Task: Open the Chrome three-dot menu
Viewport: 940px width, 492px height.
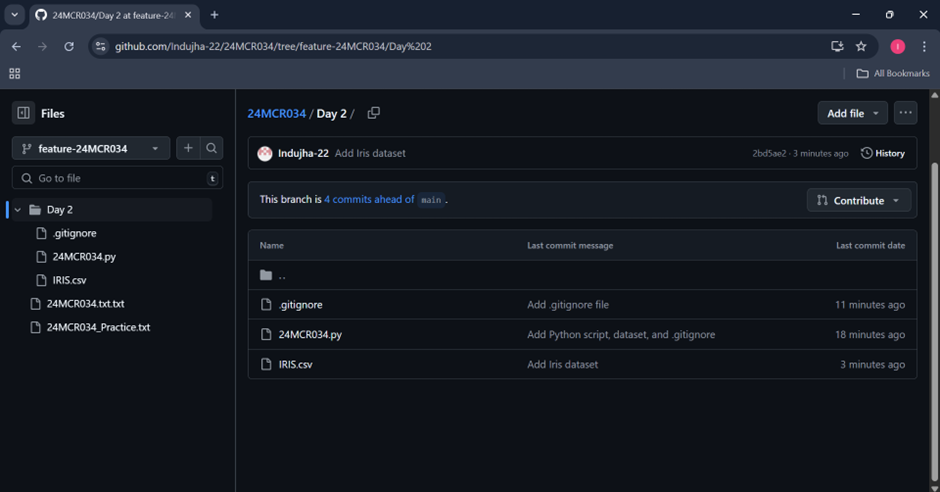Action: pyautogui.click(x=924, y=46)
